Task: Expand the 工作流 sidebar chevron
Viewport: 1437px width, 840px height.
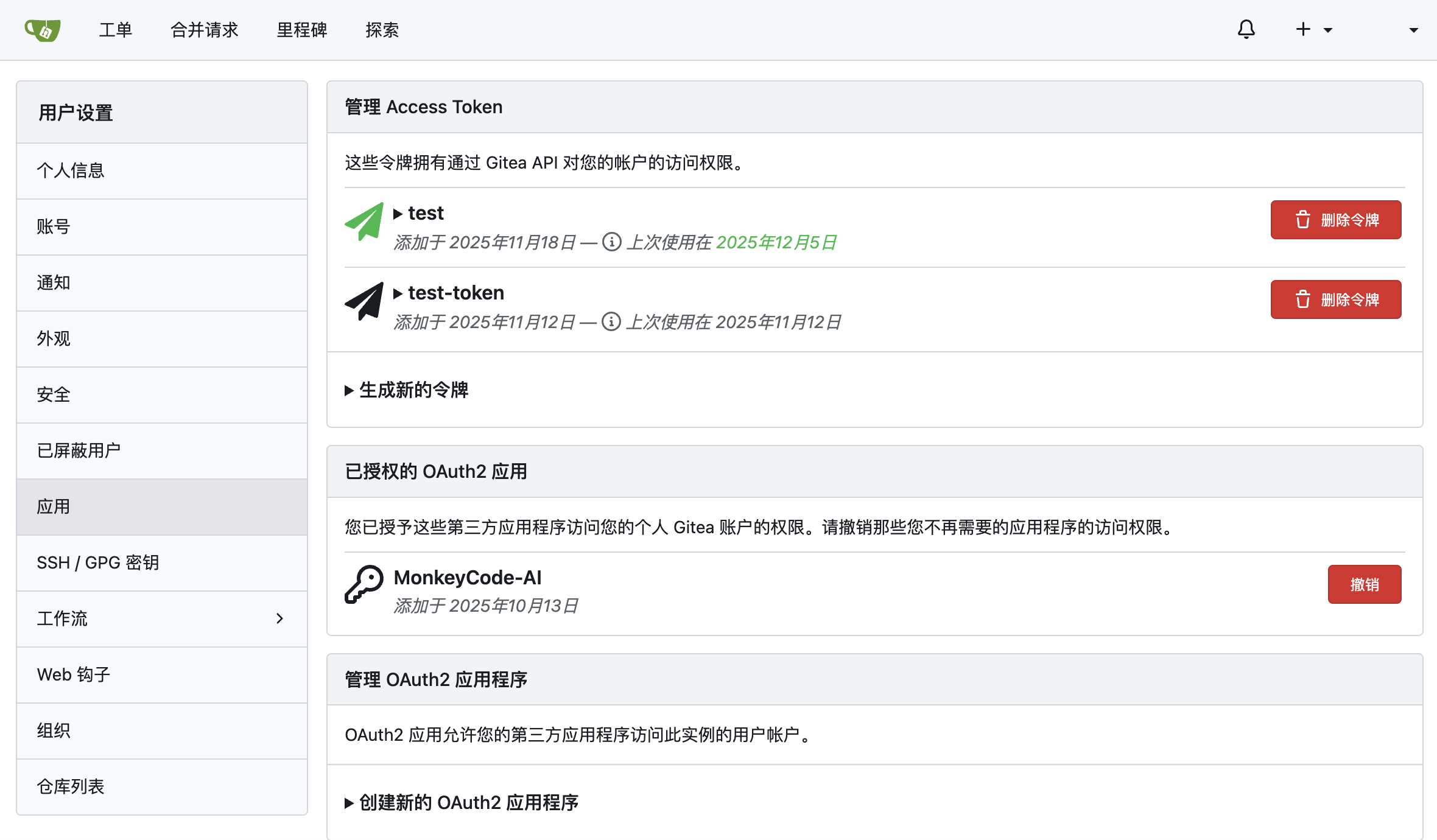Action: click(279, 618)
